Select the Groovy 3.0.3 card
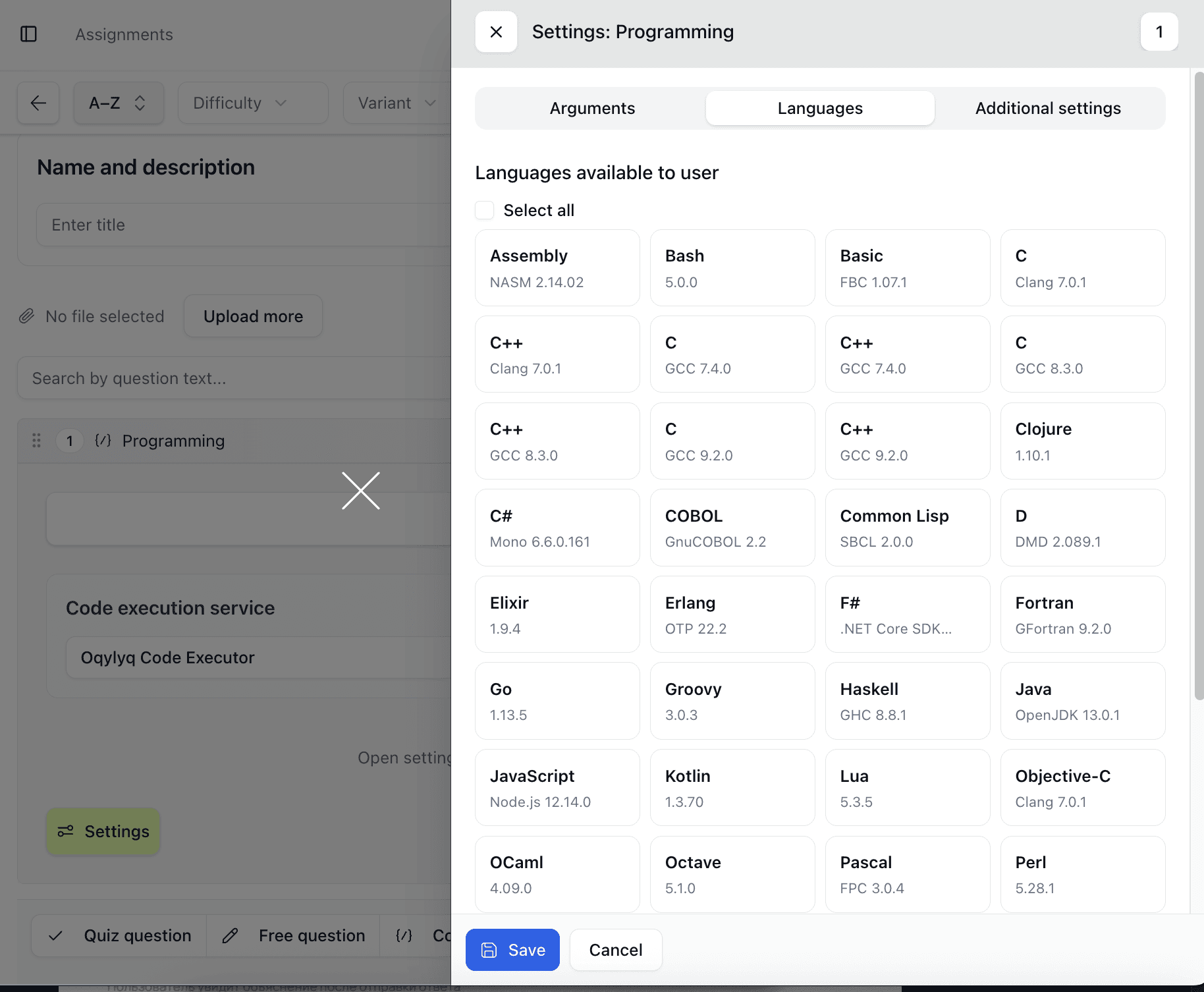 [732, 701]
